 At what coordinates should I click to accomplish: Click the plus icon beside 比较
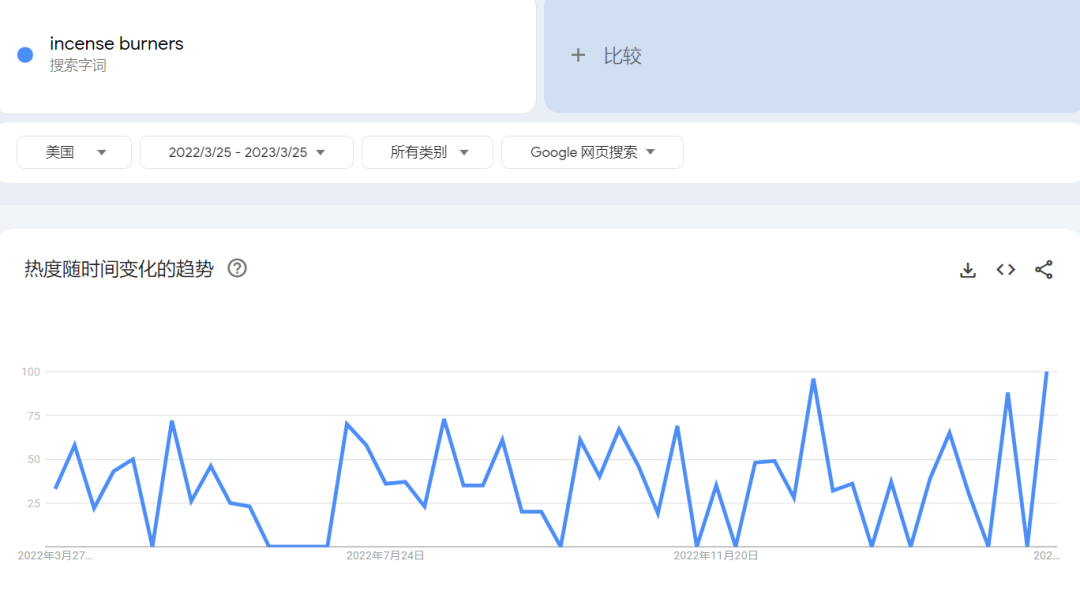[578, 56]
